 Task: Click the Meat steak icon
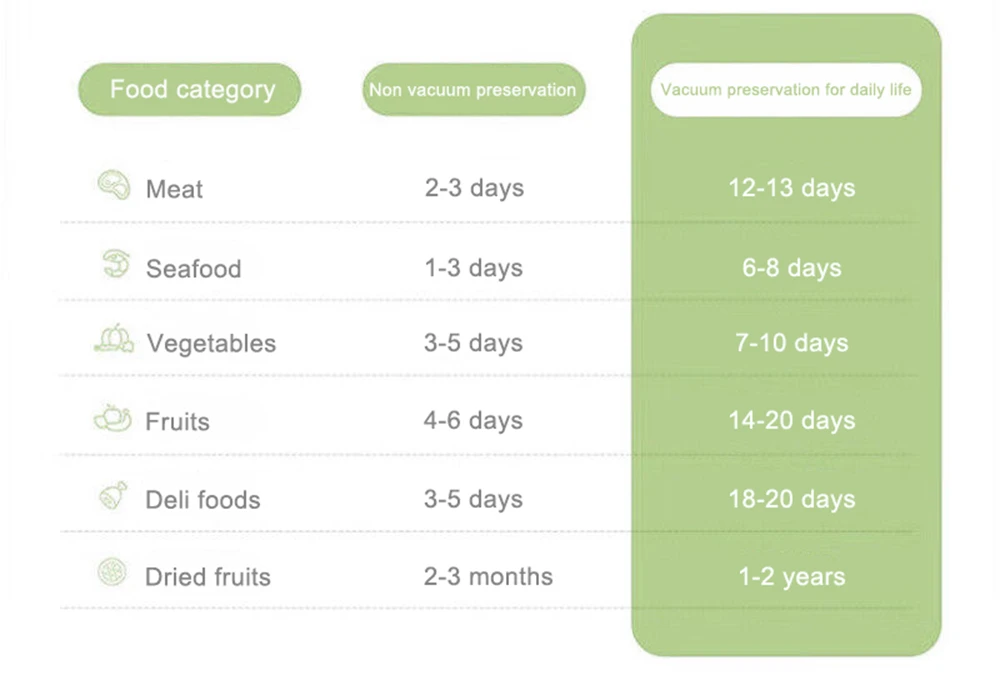coord(114,185)
